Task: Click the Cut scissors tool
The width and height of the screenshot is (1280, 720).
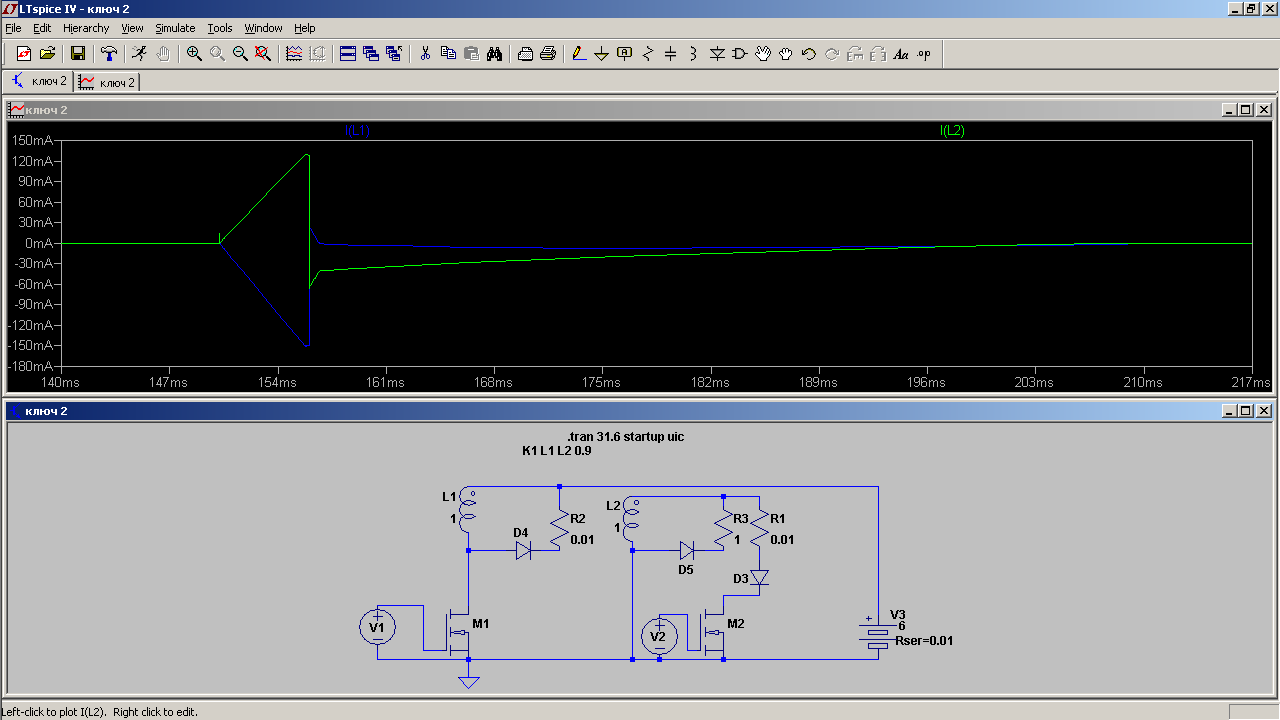Action: [425, 54]
